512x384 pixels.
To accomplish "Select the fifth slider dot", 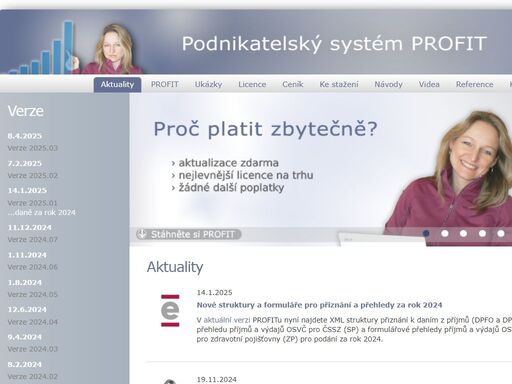I will [501, 234].
